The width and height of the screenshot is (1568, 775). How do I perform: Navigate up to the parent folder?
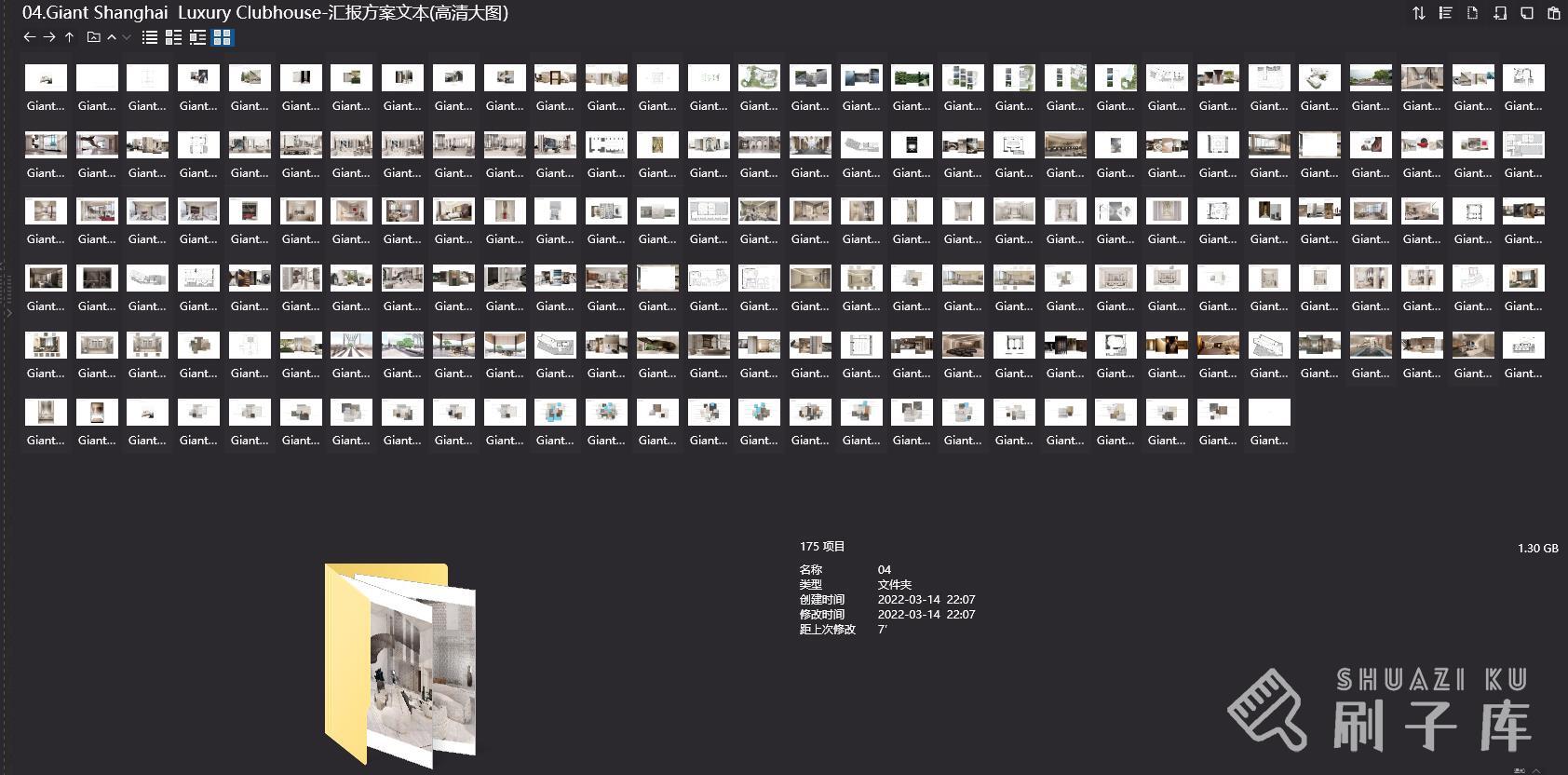pos(70,37)
